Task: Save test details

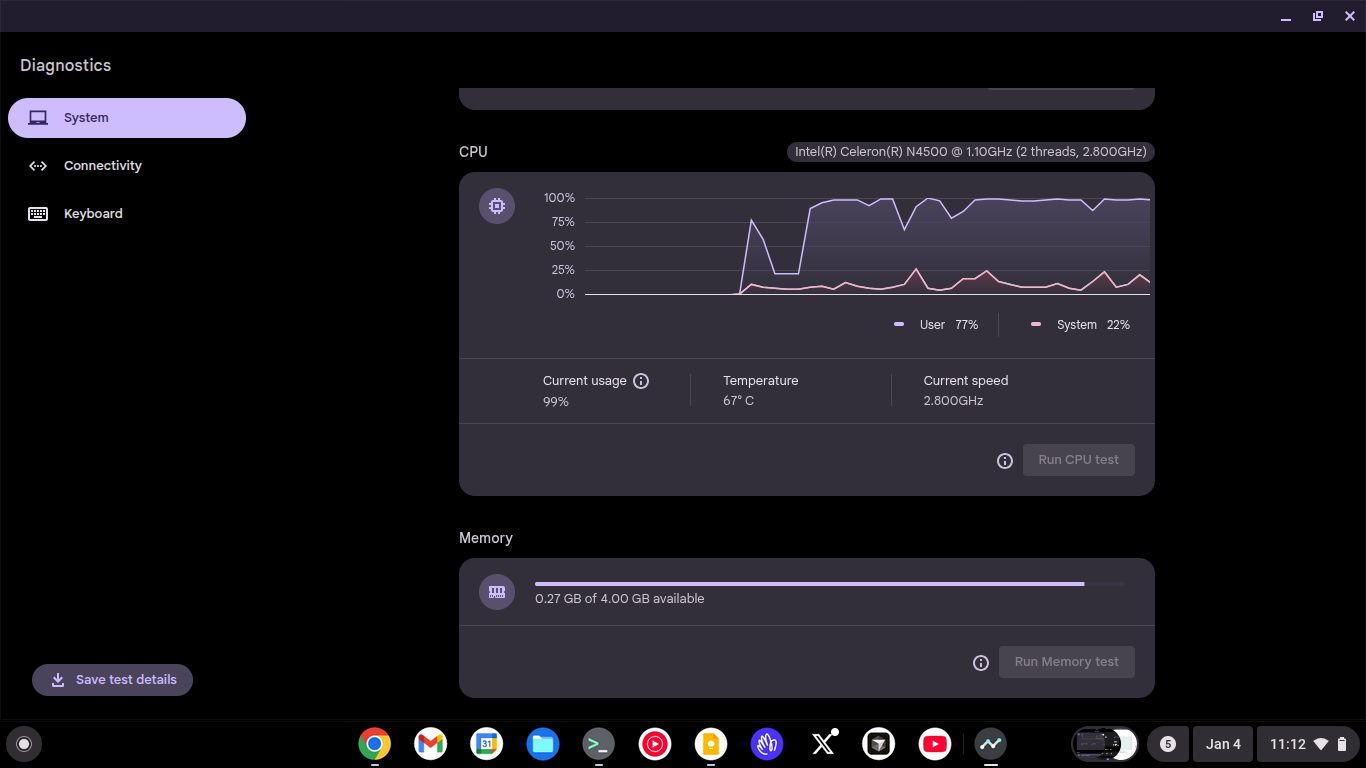Action: [x=112, y=680]
